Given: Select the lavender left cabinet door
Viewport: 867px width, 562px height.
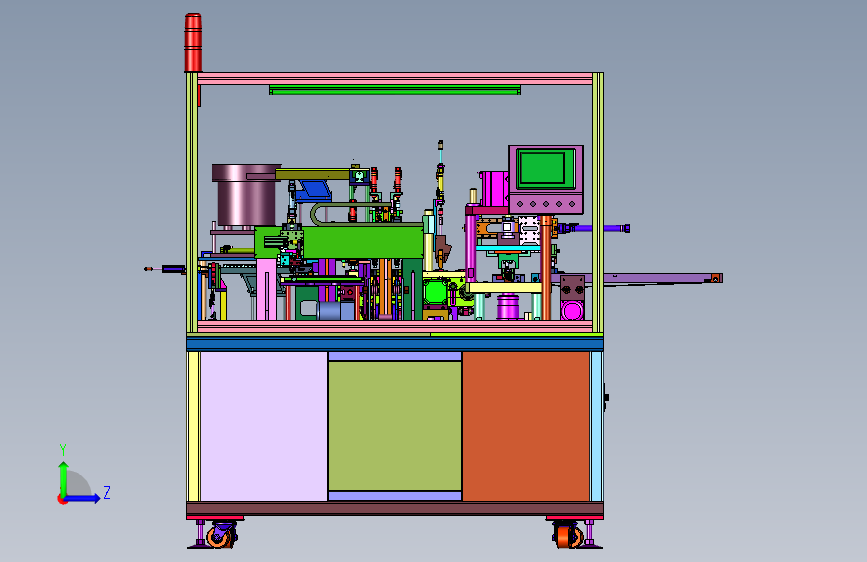Looking at the screenshot, I should [x=264, y=426].
